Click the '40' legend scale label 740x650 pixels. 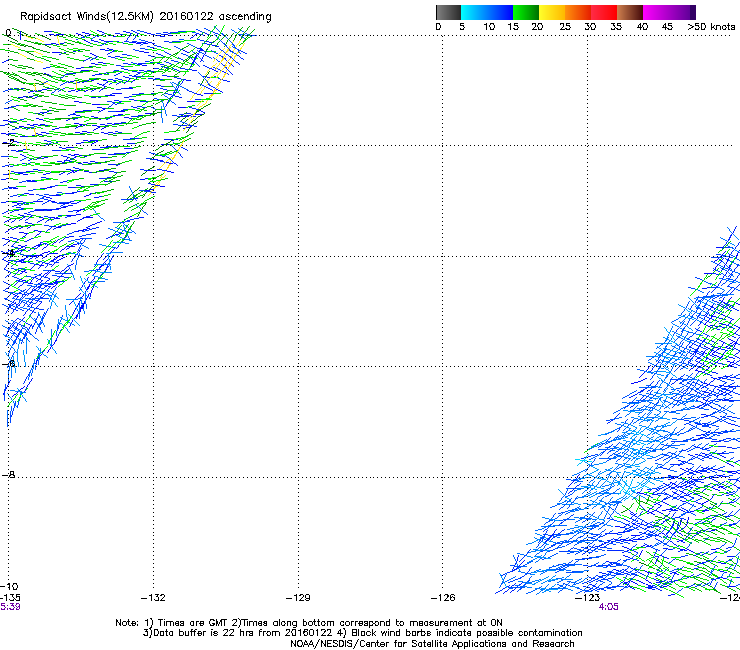coord(642,27)
